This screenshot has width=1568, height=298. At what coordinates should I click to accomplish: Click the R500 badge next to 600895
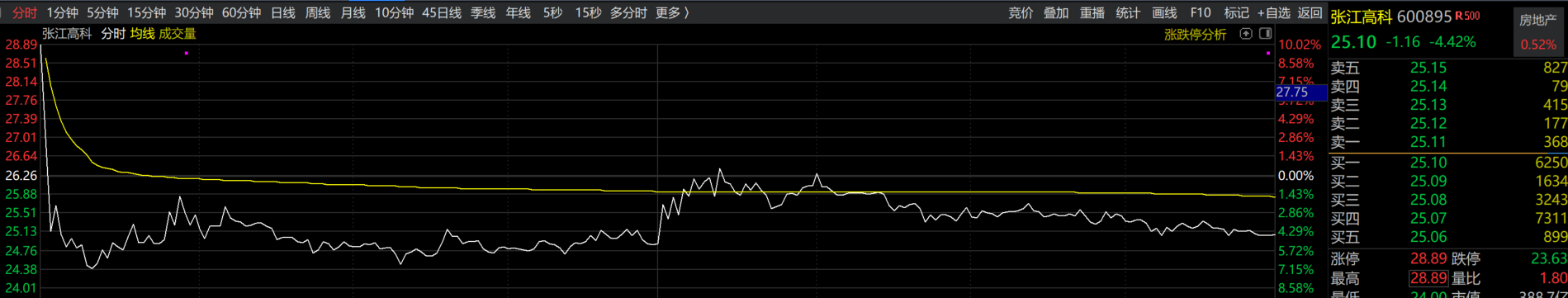point(1467,16)
